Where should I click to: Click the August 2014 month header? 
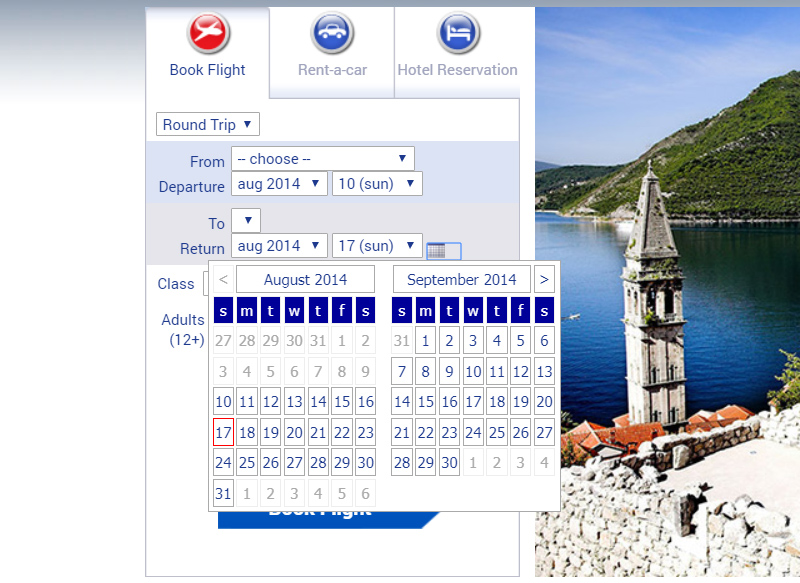coord(305,280)
